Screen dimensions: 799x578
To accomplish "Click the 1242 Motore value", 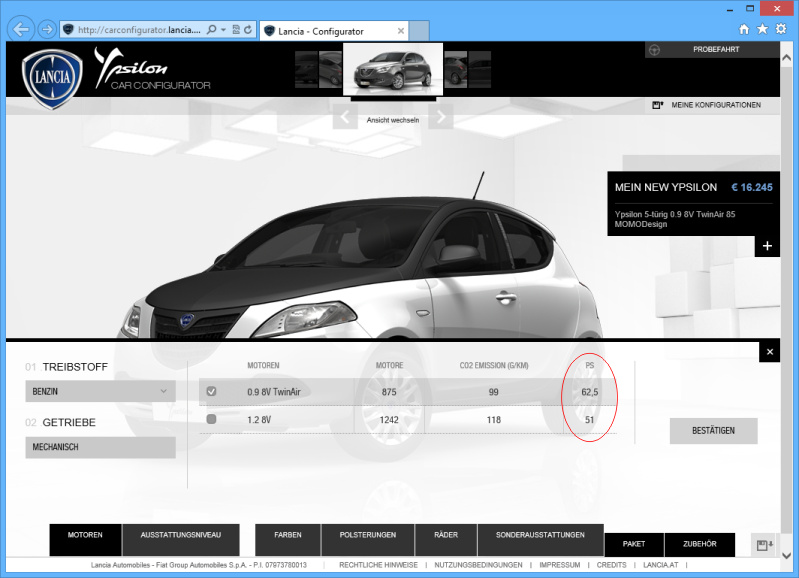I will tap(389, 420).
